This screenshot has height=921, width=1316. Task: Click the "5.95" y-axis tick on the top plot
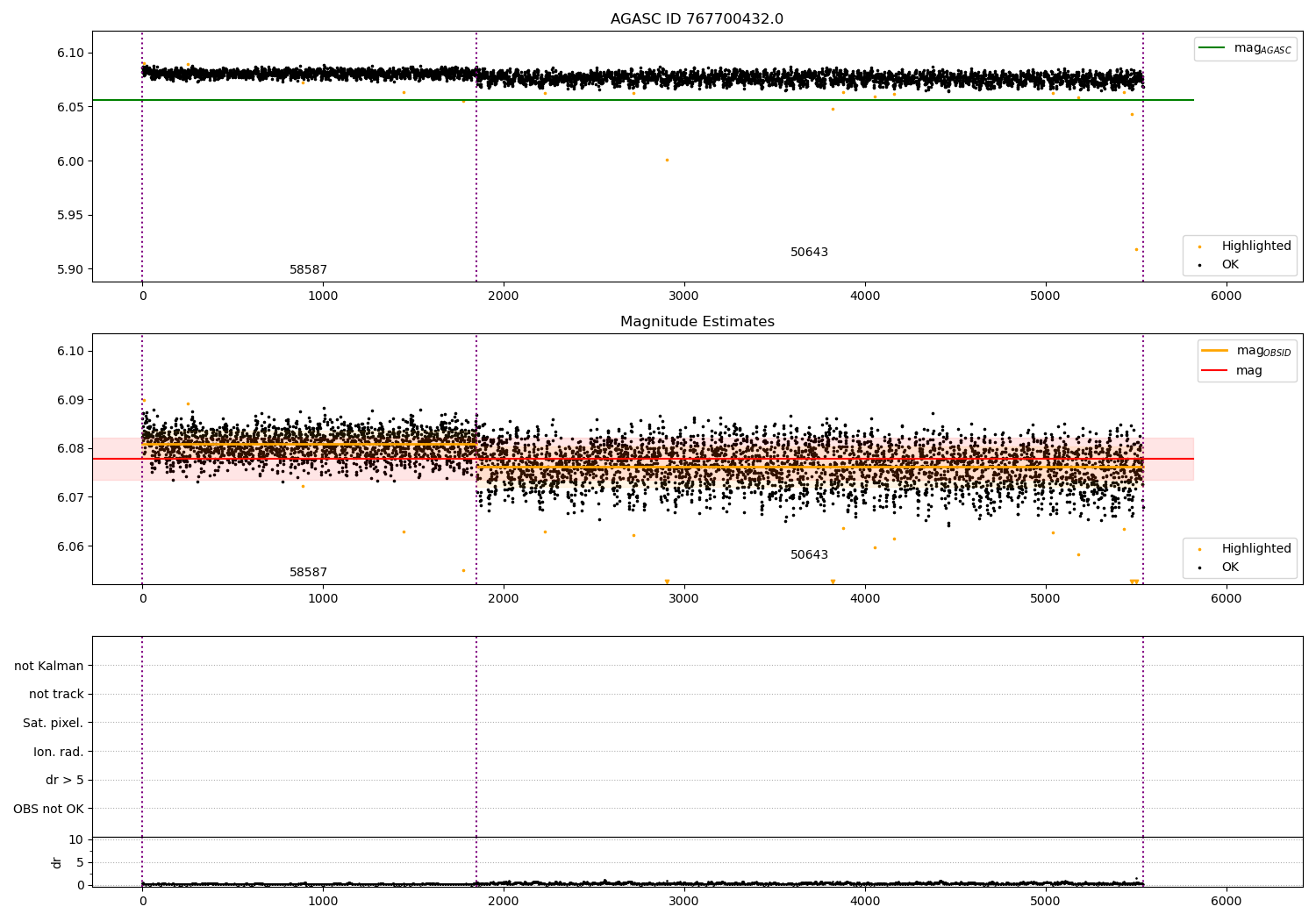click(71, 216)
